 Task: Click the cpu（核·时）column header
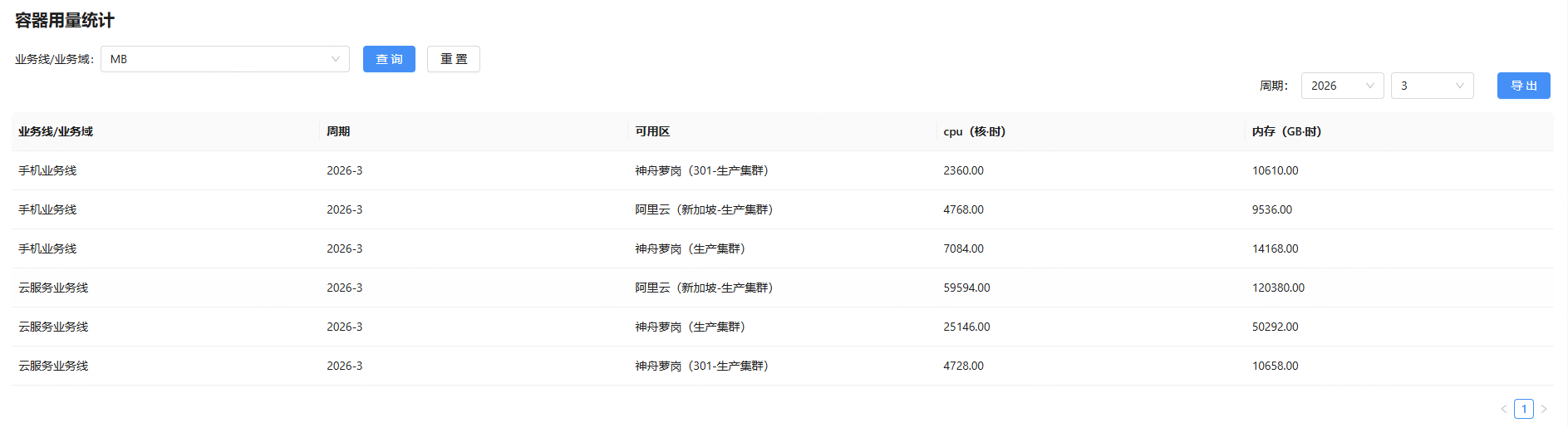point(974,131)
